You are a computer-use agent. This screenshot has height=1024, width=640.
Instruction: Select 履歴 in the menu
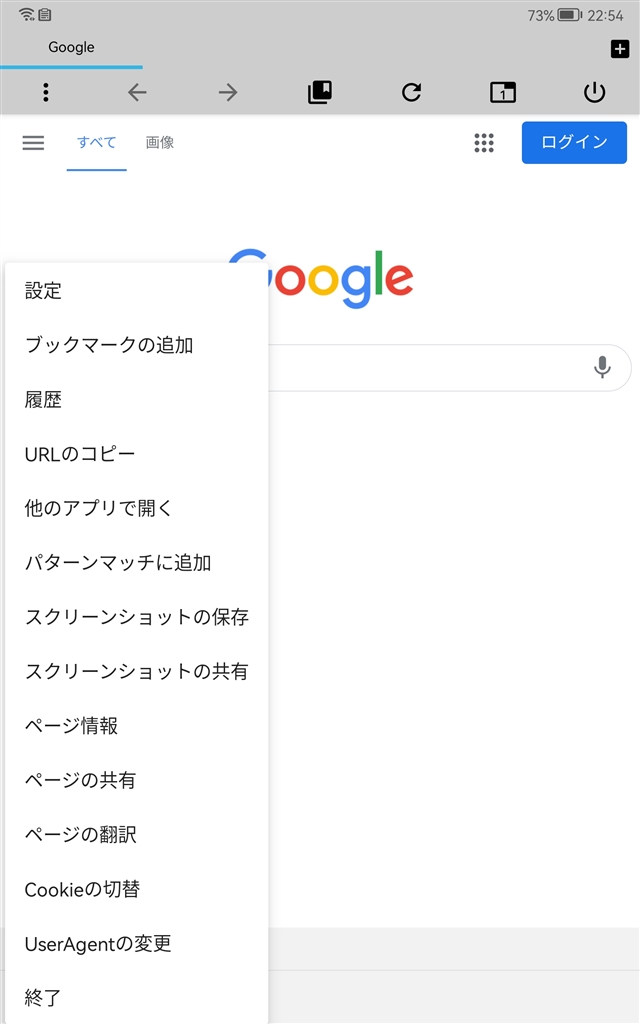(44, 400)
